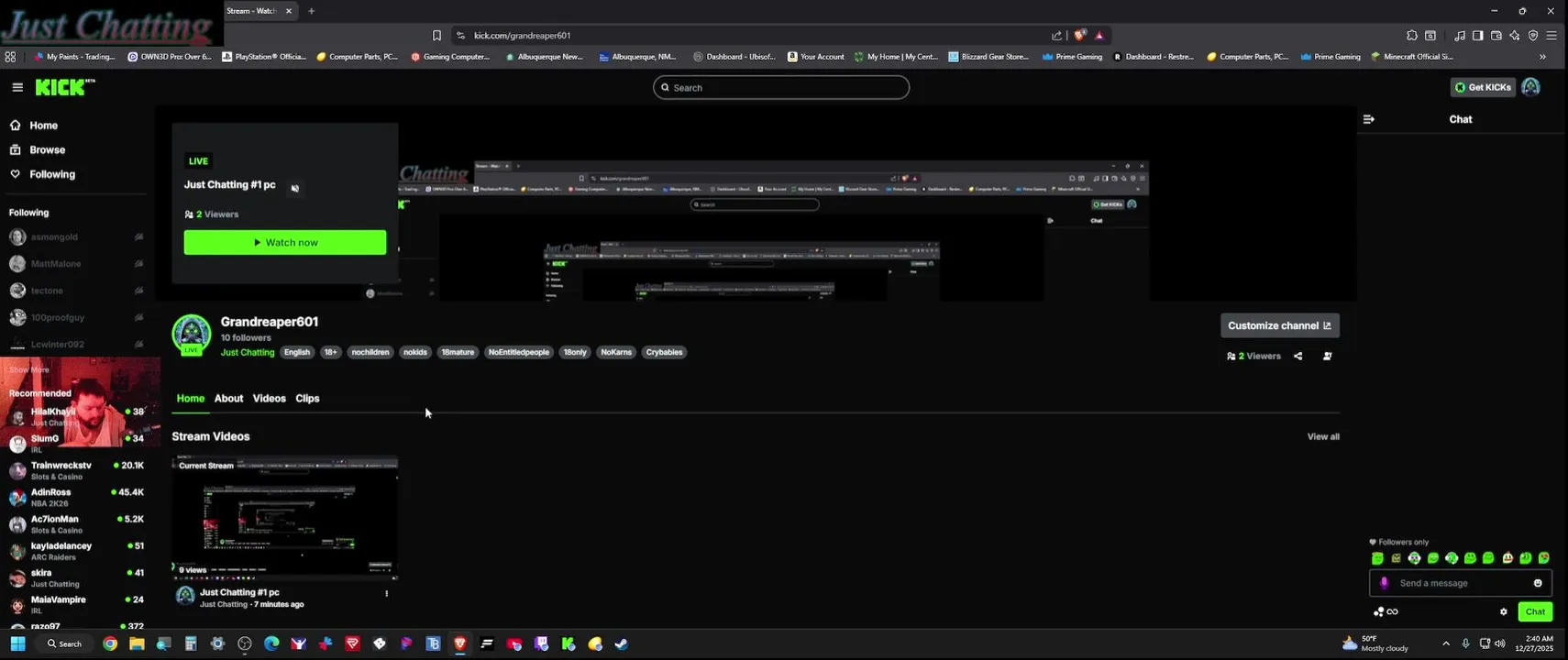Open the channel points rewards icon
The height and width of the screenshot is (660, 1568).
coord(1386,611)
